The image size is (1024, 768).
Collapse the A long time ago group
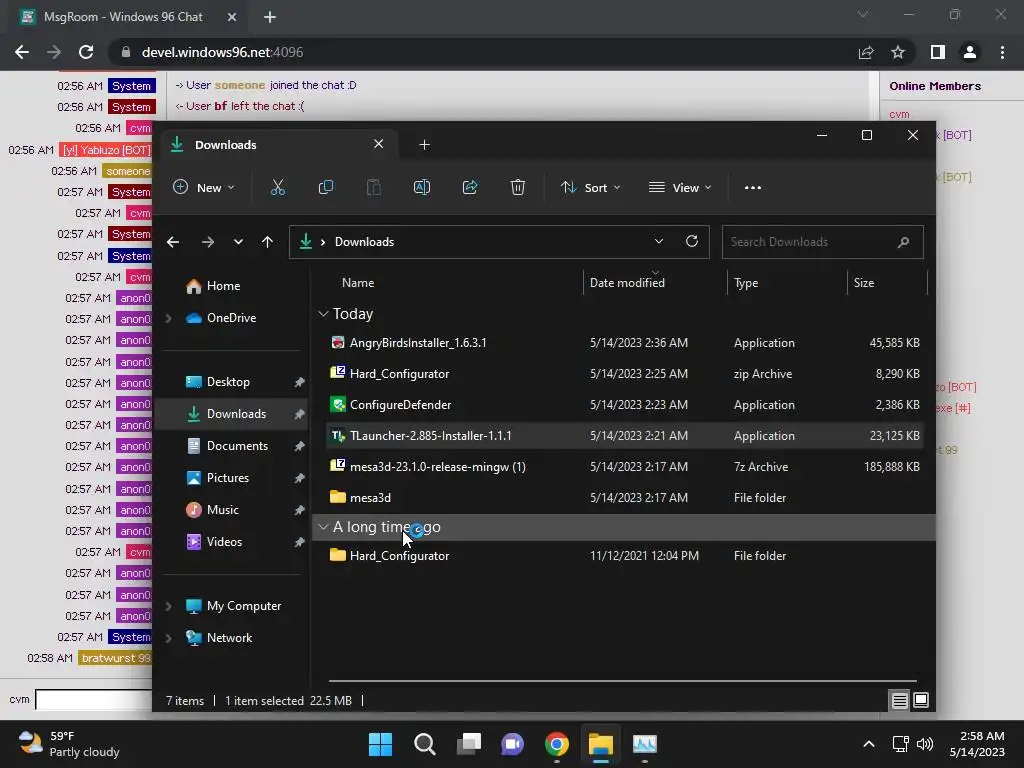[323, 527]
